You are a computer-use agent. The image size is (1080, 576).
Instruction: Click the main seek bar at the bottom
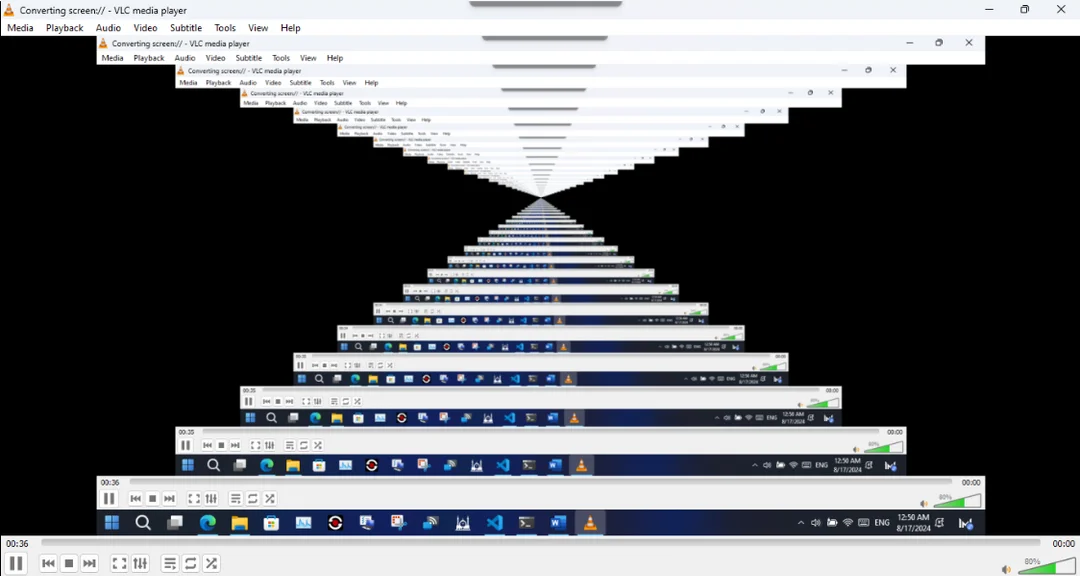click(541, 544)
